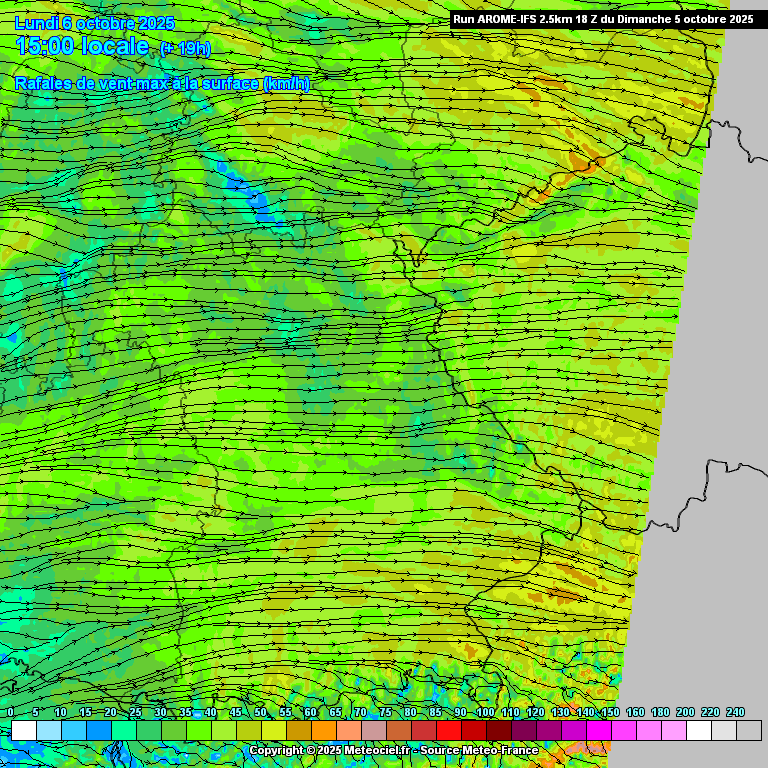Image resolution: width=768 pixels, height=768 pixels.
Task: Click the gray no-data area right of map
Action: pos(720,350)
